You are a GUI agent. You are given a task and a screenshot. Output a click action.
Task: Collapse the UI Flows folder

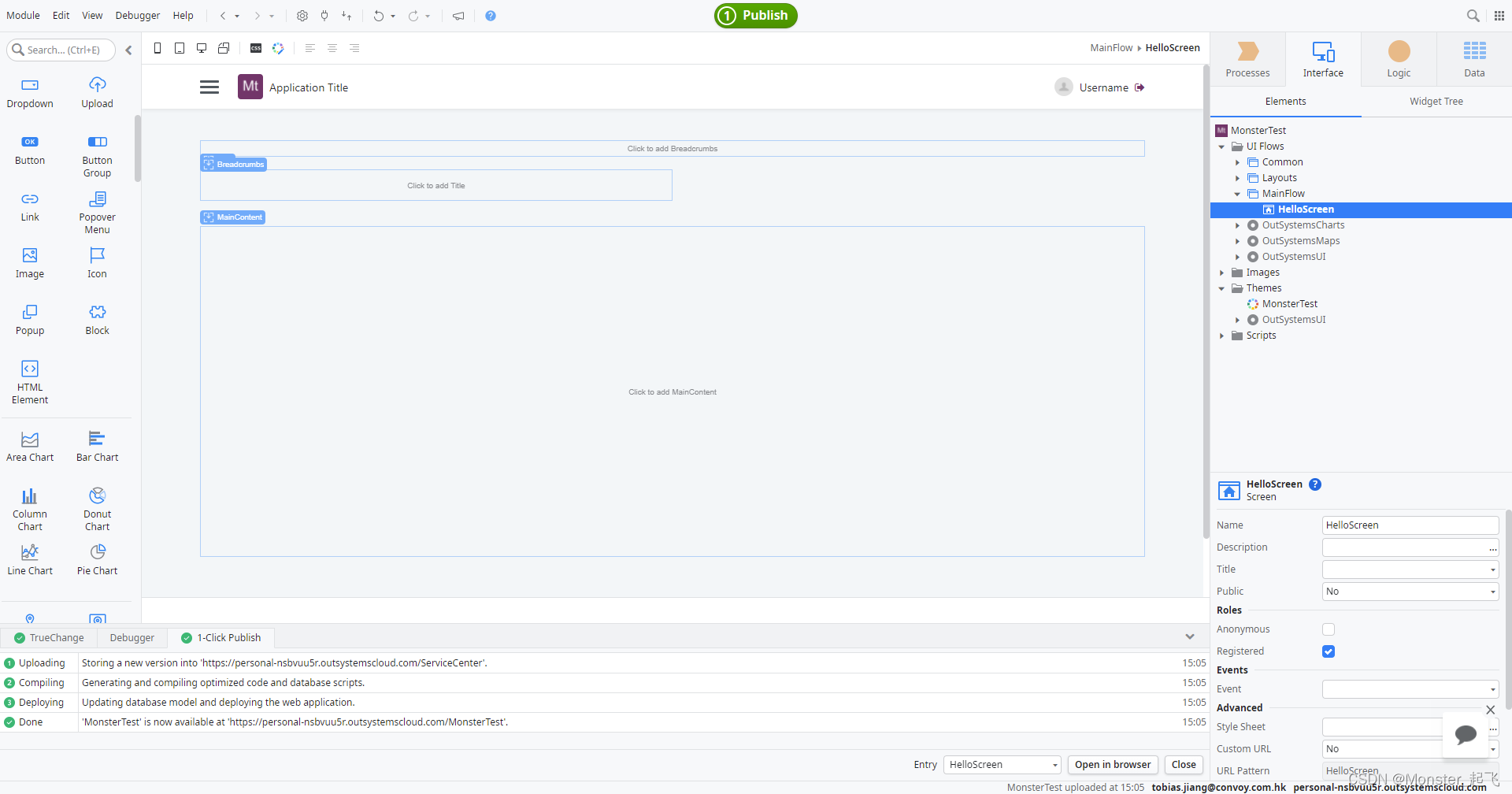(x=1221, y=147)
